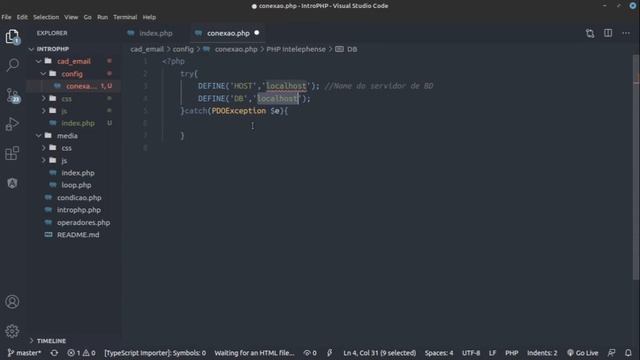This screenshot has height=360, width=640.
Task: Open the notifications bell icon
Action: pyautogui.click(x=628, y=353)
